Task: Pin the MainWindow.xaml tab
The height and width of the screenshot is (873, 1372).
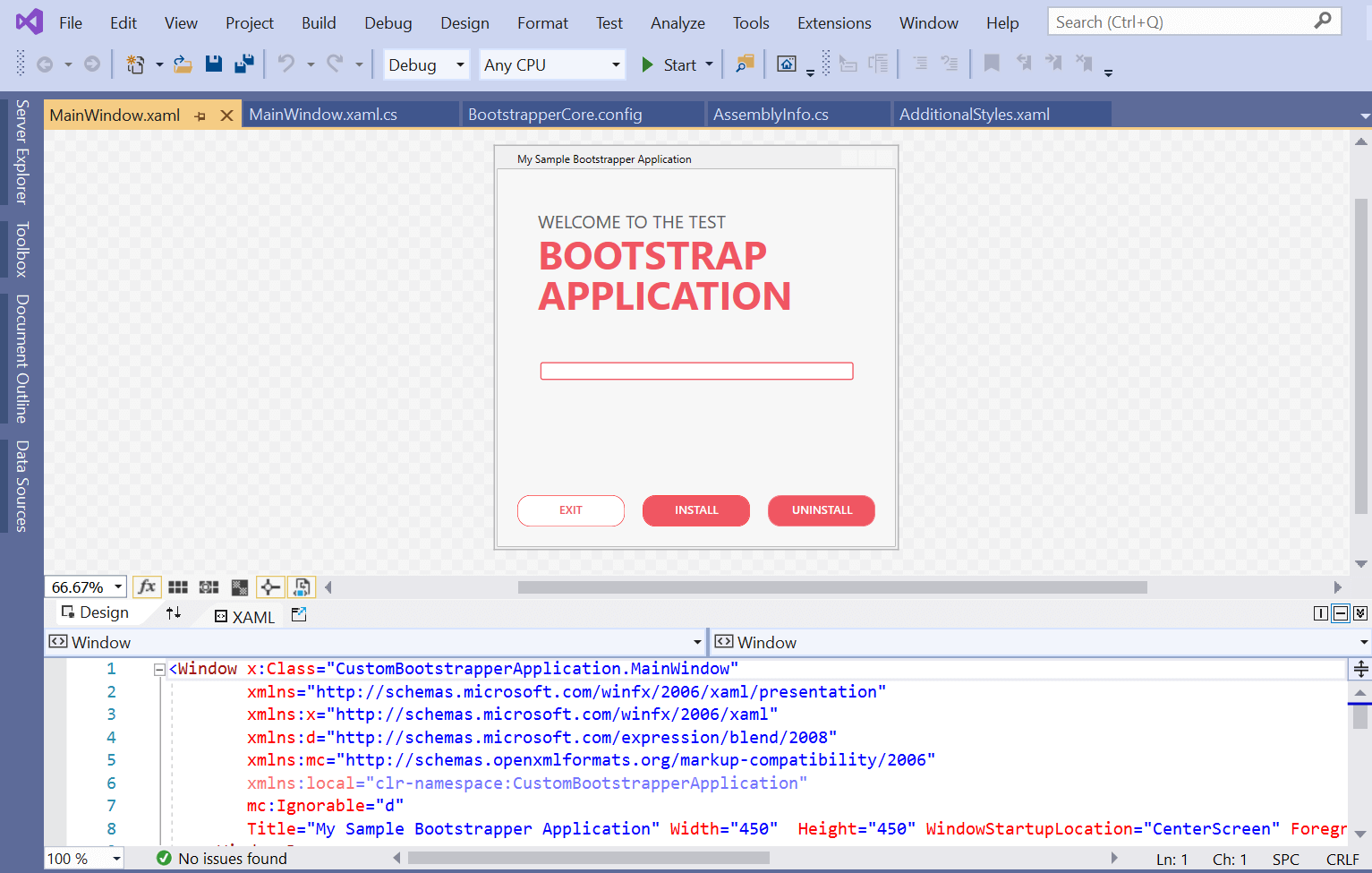Action: point(200,116)
